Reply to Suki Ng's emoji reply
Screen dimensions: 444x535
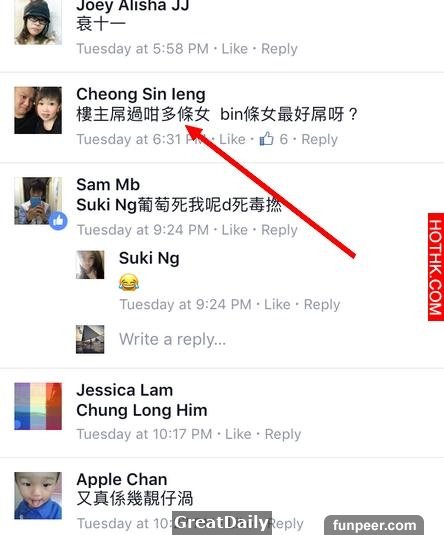[322, 305]
